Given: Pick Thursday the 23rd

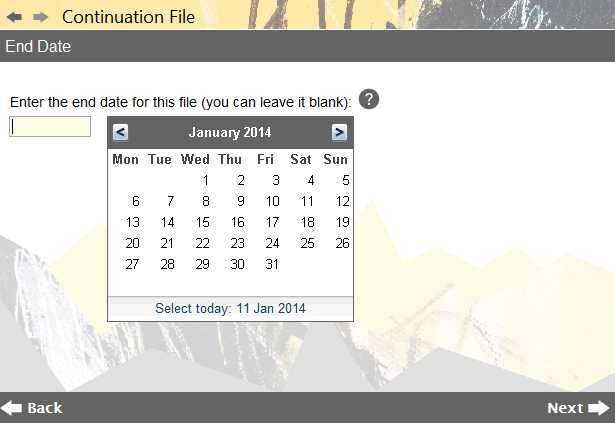Looking at the screenshot, I should [238, 243].
